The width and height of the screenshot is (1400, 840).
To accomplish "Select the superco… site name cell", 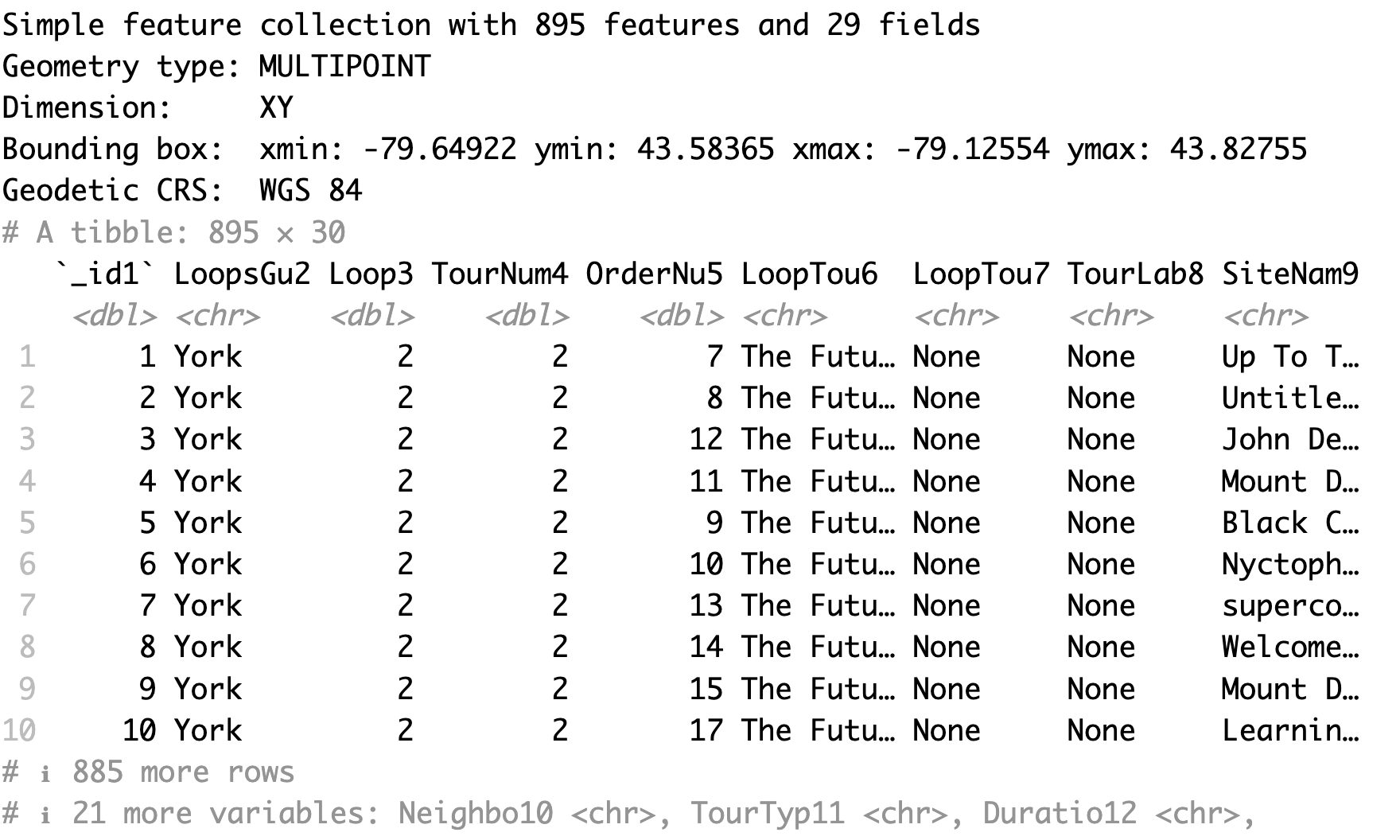I will [1290, 606].
